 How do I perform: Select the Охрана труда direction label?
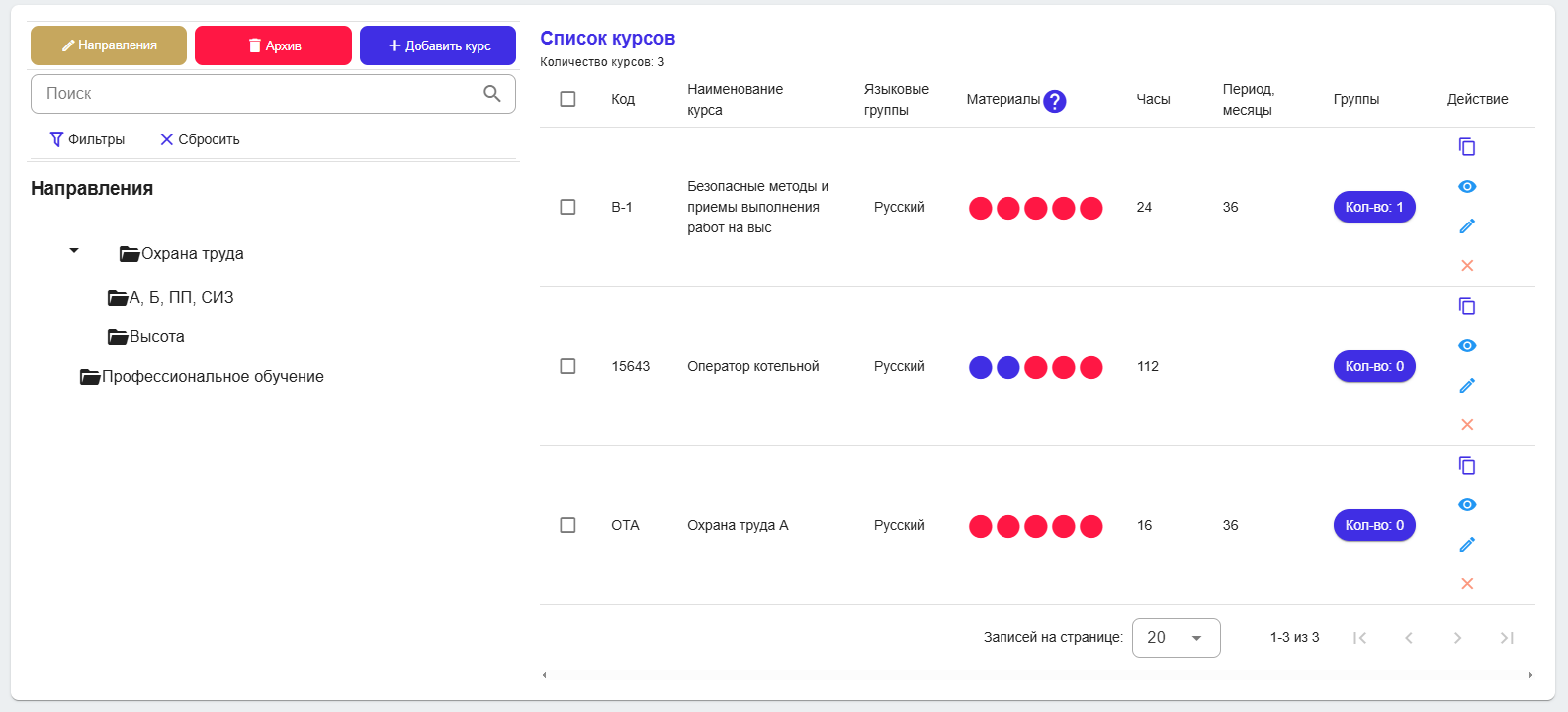coord(193,254)
